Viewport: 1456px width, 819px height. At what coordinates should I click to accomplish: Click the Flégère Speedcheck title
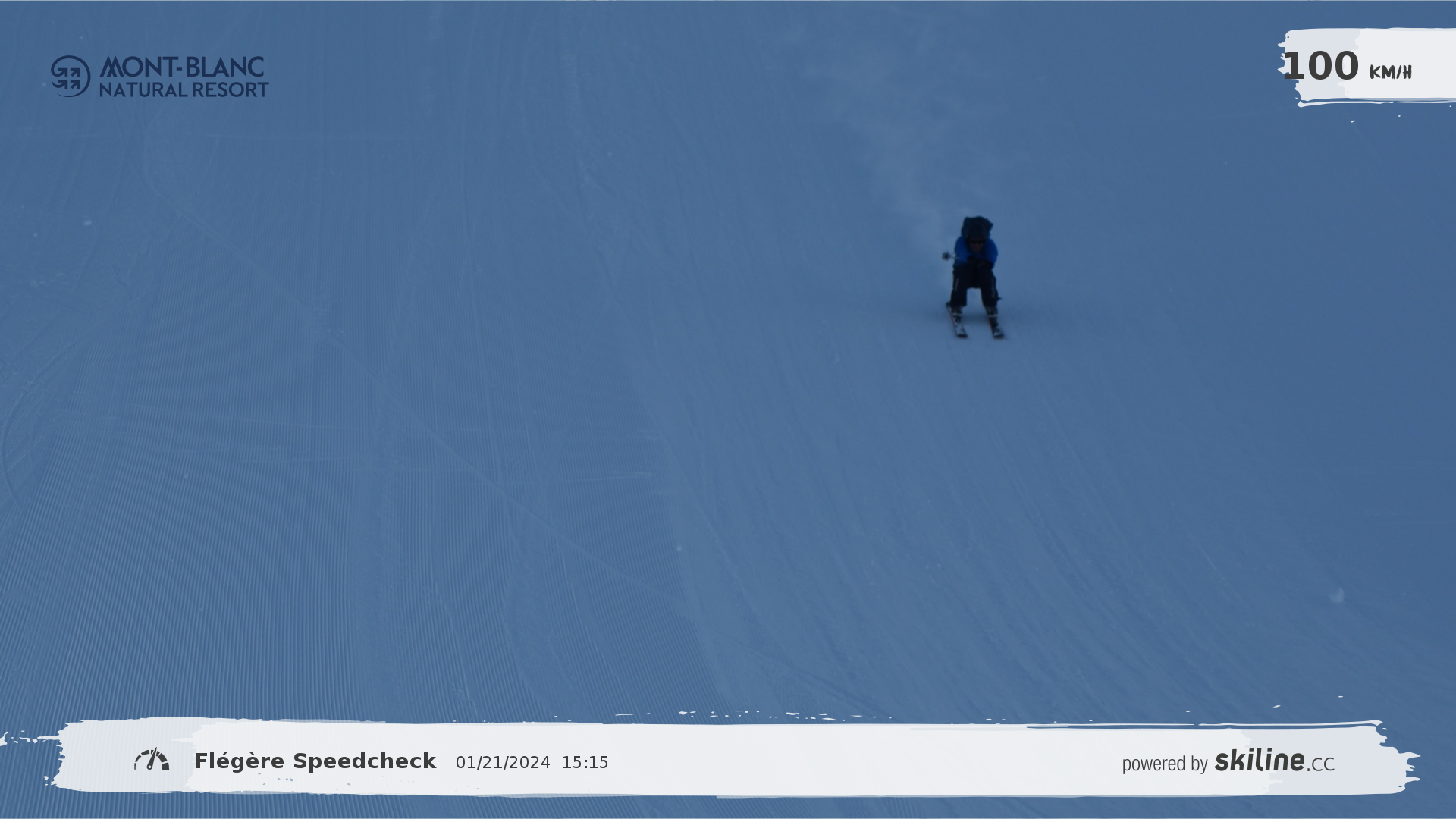point(315,761)
